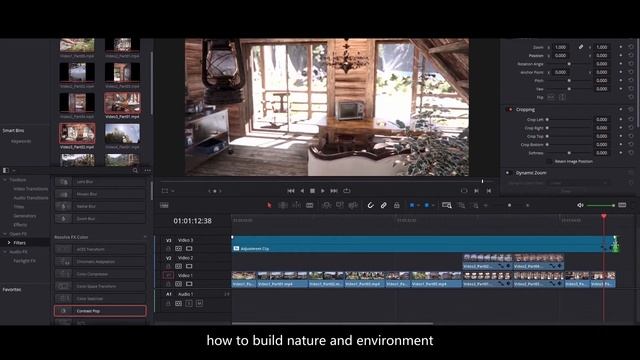The image size is (640, 360).
Task: Click the Match Frame viewer icon
Action: pos(464,191)
